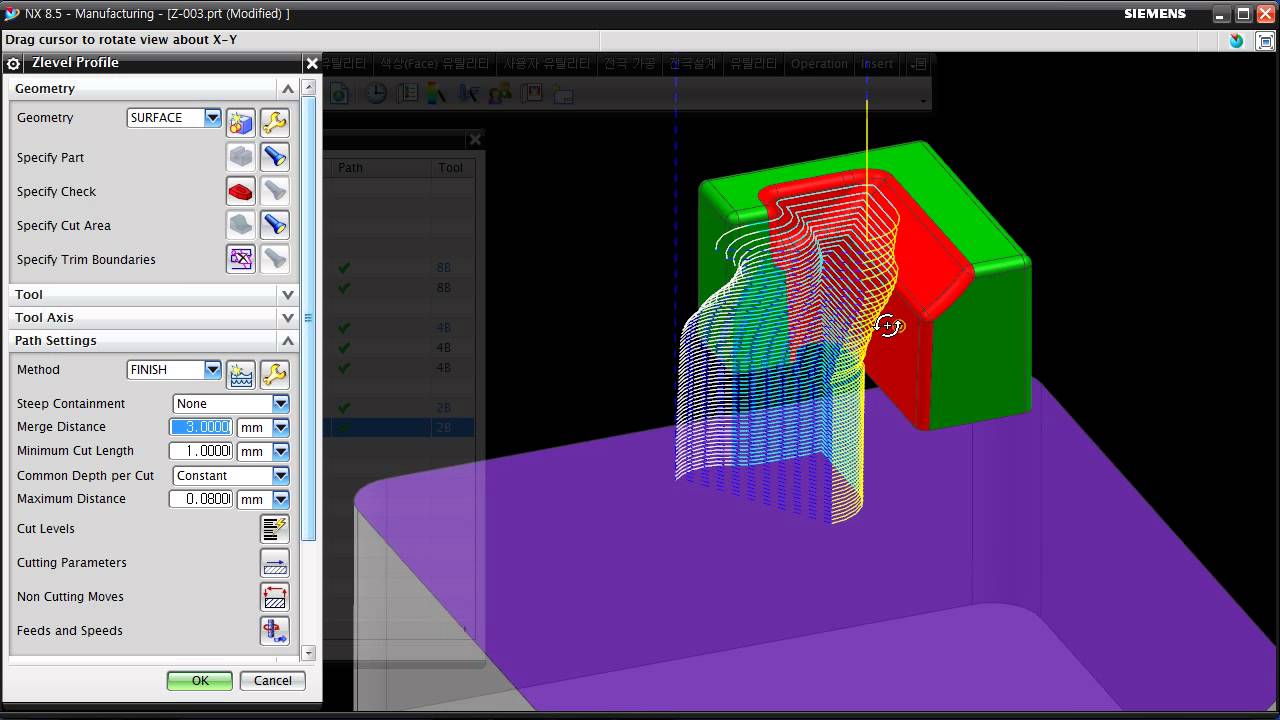Click red Specify Check select icon

(241, 191)
